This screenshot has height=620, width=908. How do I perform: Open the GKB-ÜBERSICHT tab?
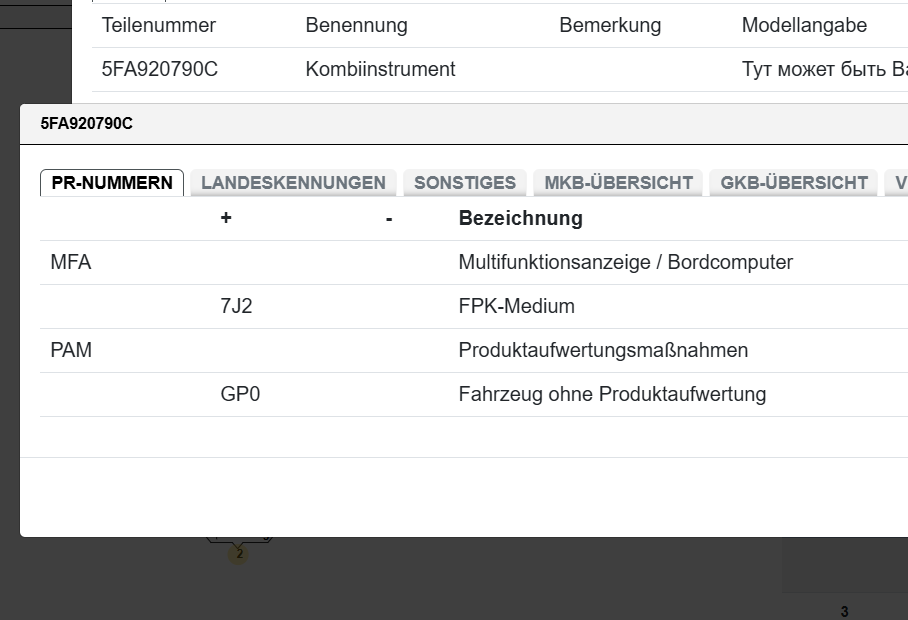click(x=794, y=183)
